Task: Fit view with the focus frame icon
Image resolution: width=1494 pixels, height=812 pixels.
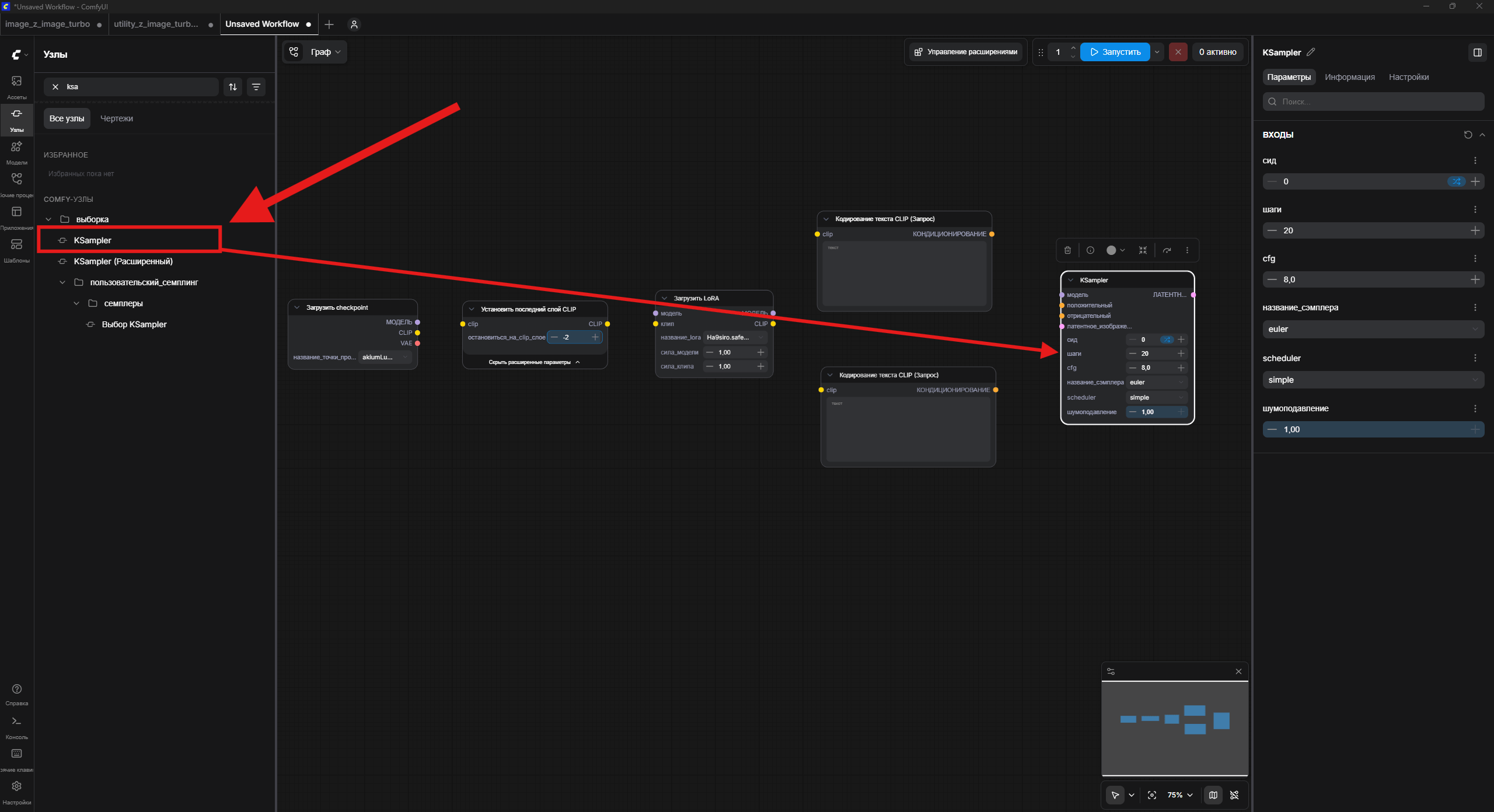Action: click(1152, 795)
